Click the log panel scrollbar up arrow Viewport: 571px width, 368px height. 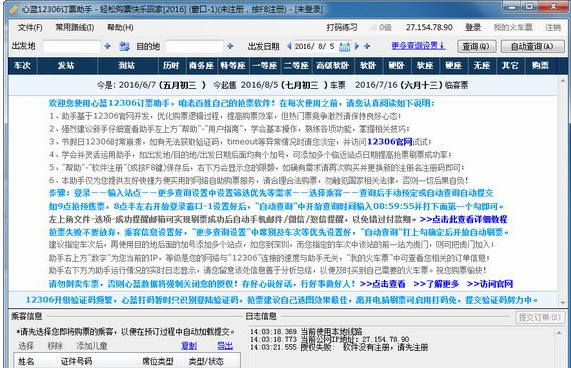click(x=559, y=332)
